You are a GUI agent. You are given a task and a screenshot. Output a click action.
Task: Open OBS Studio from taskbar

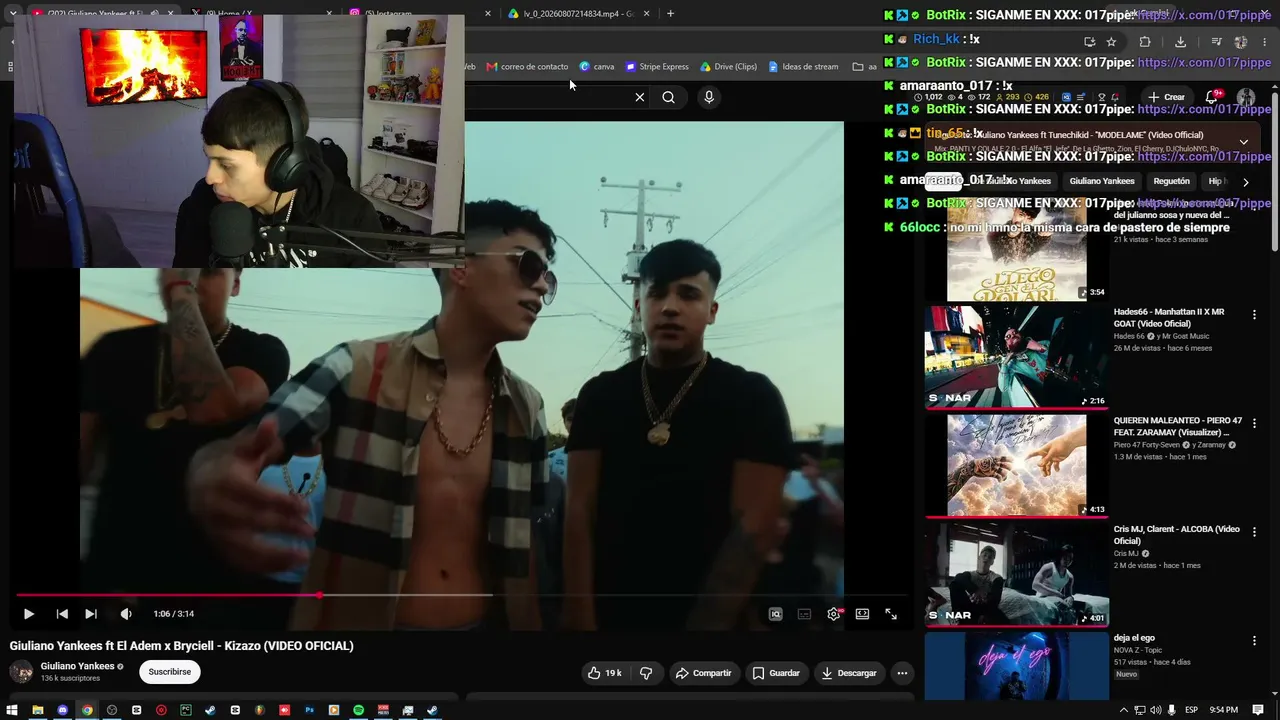click(x=112, y=710)
